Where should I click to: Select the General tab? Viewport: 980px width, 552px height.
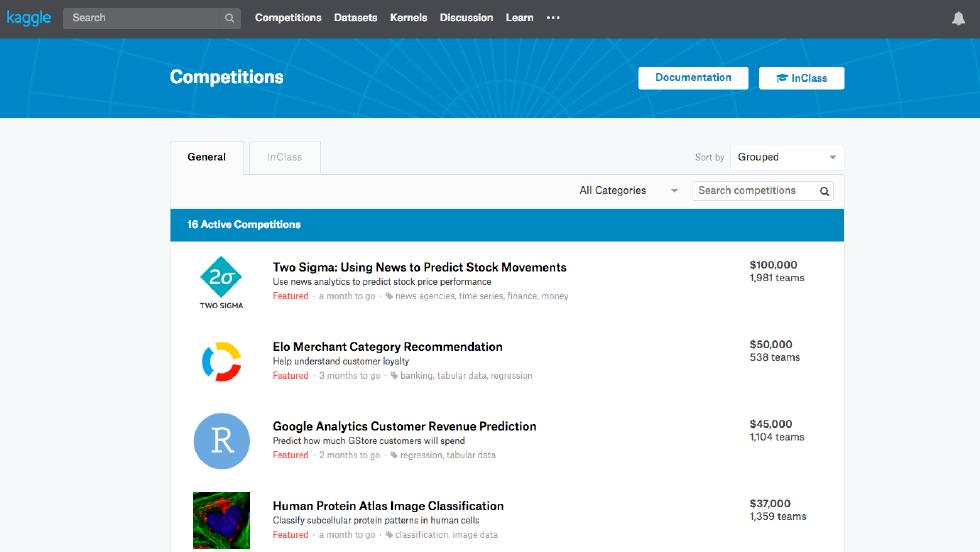[207, 158]
